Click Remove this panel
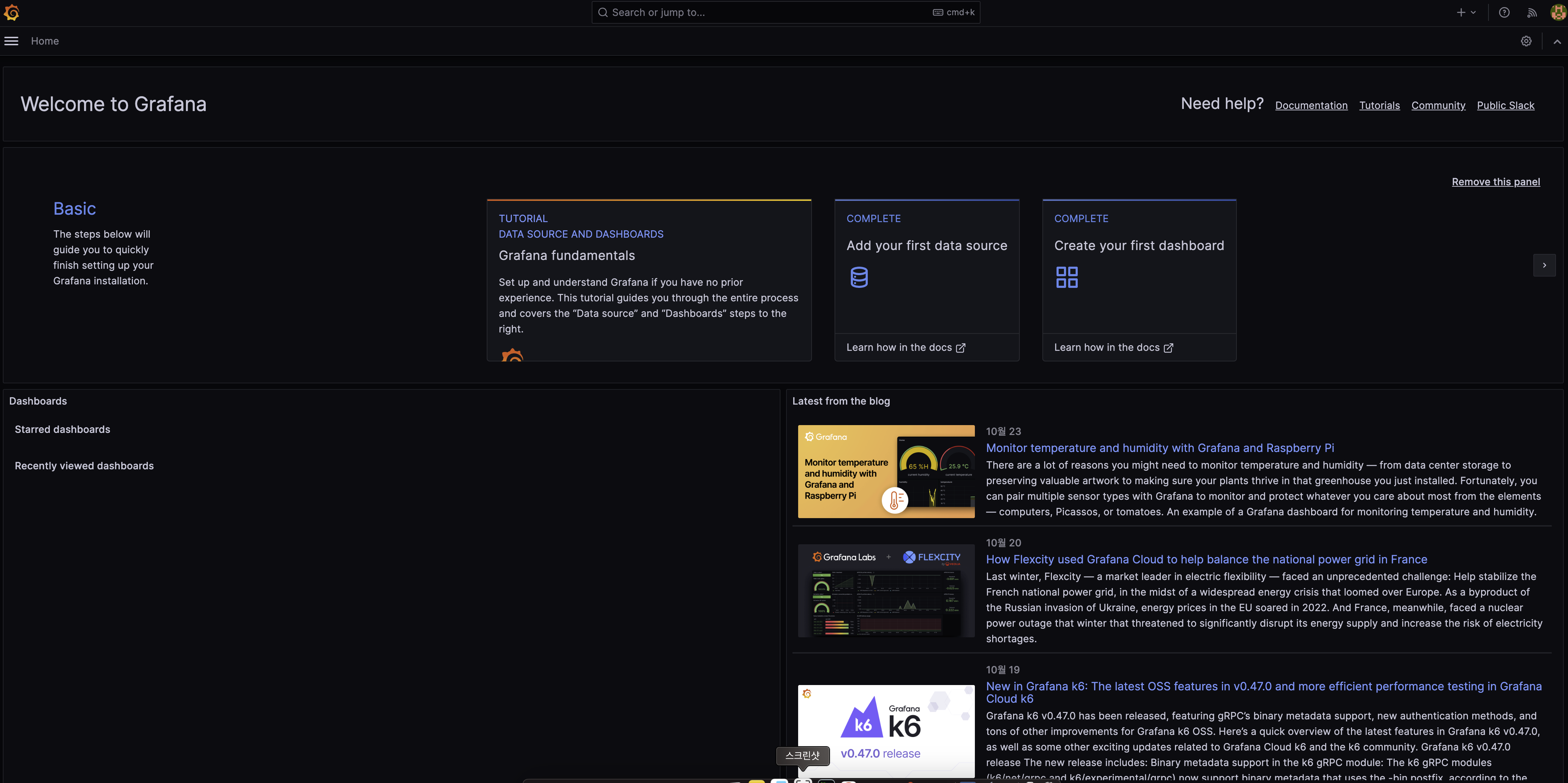 (1496, 182)
